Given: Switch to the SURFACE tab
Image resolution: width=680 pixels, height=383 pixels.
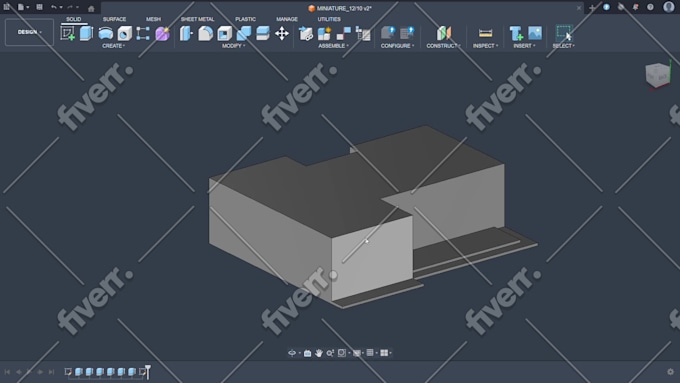Looking at the screenshot, I should point(114,19).
